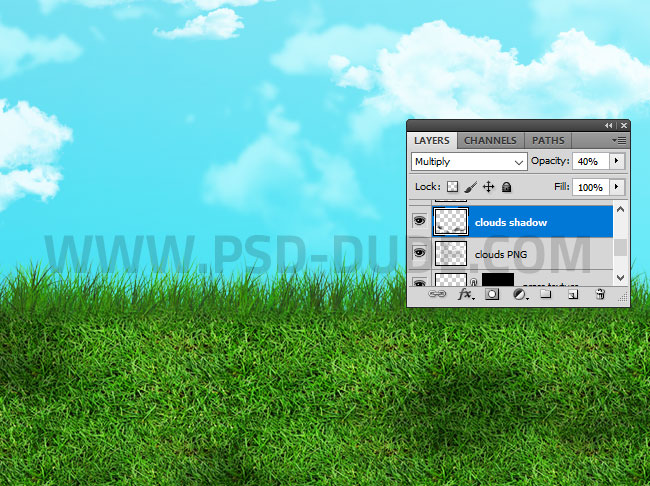Open the Layers panel options menu
This screenshot has width=650, height=486.
(622, 140)
